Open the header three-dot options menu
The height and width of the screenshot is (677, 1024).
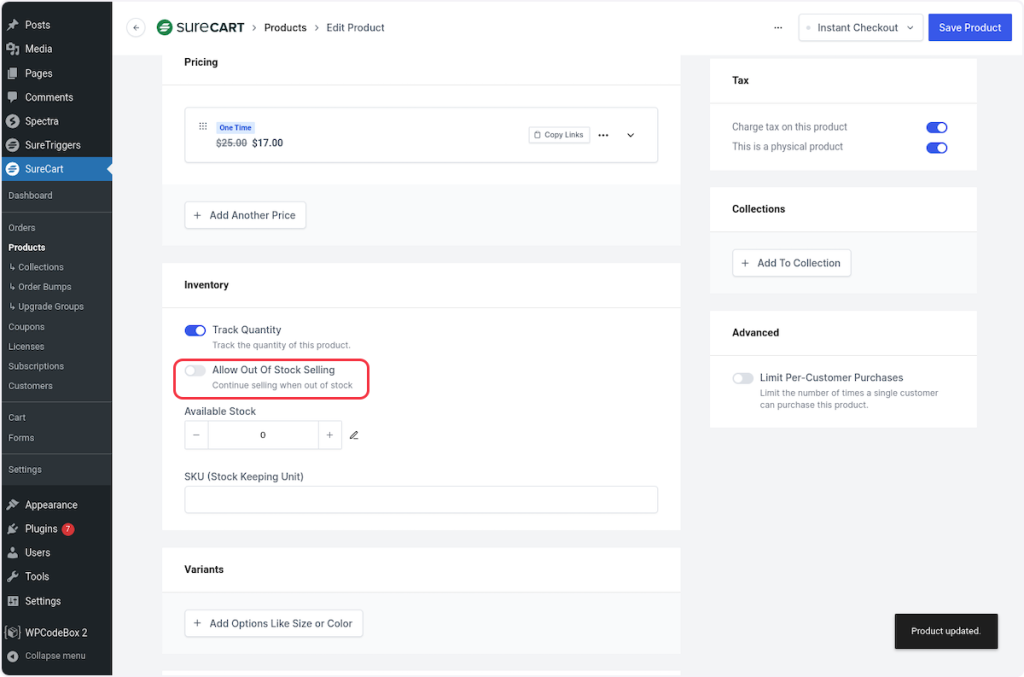(778, 28)
